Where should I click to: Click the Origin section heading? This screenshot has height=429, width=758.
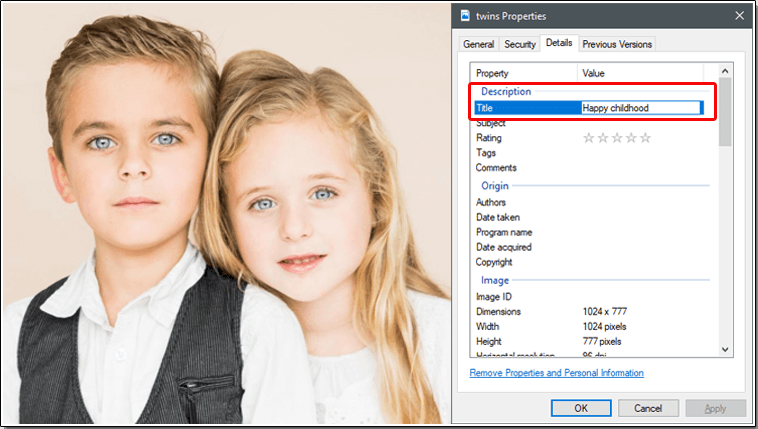[x=495, y=186]
